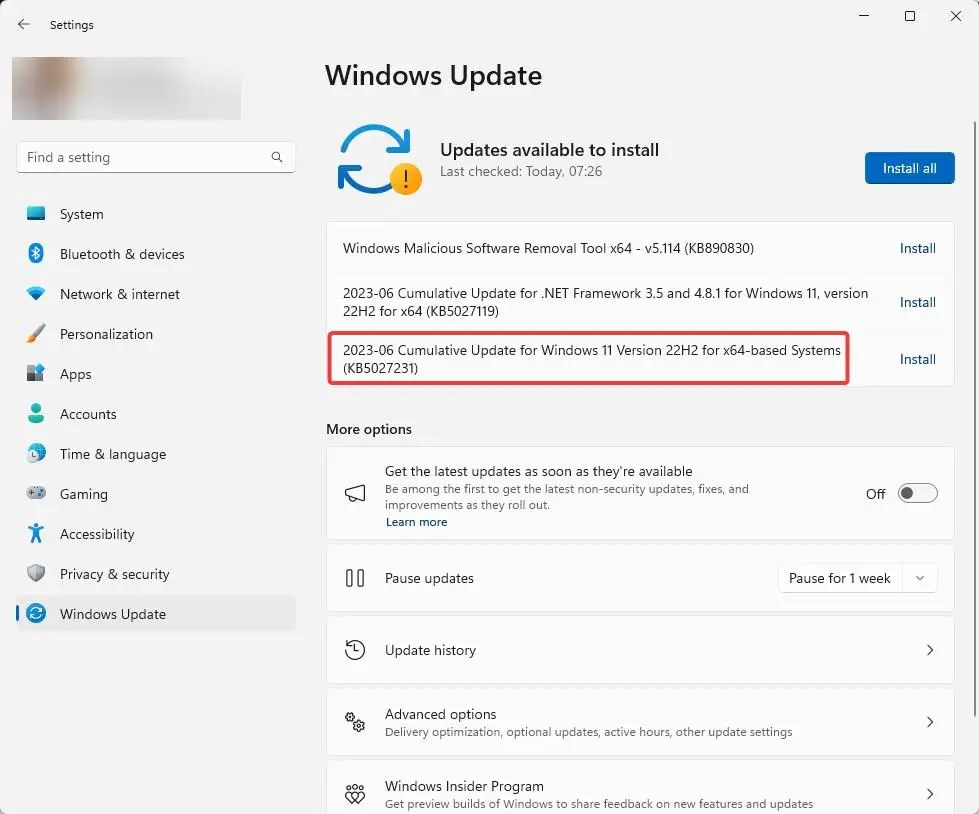The width and height of the screenshot is (979, 814).
Task: Click the Accessibility figure icon
Action: click(36, 533)
